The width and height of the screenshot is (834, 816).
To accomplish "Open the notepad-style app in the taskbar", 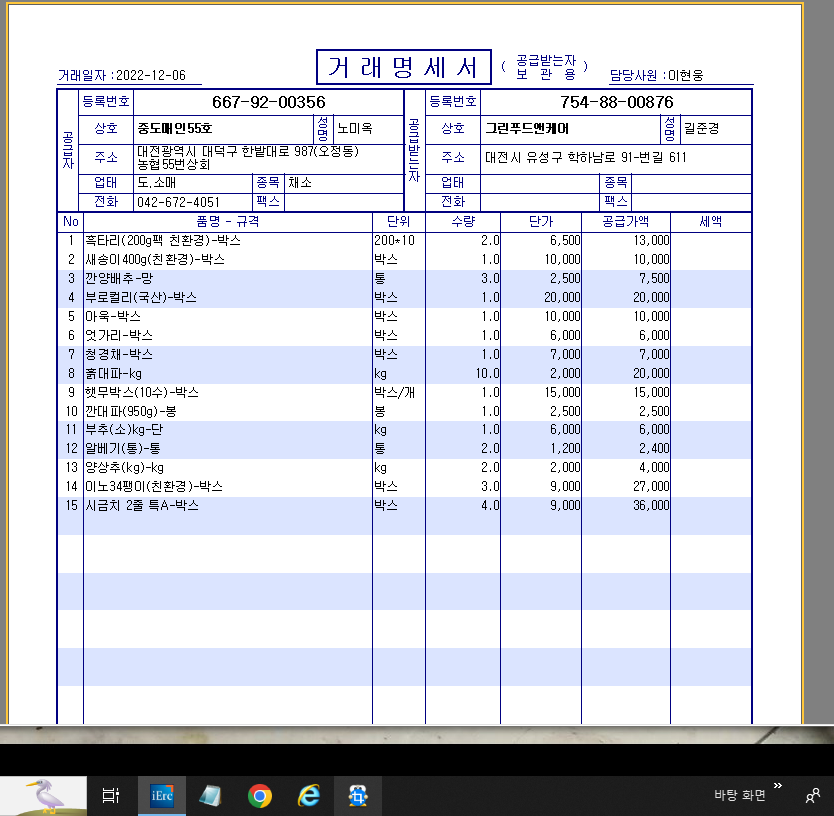I will 211,796.
